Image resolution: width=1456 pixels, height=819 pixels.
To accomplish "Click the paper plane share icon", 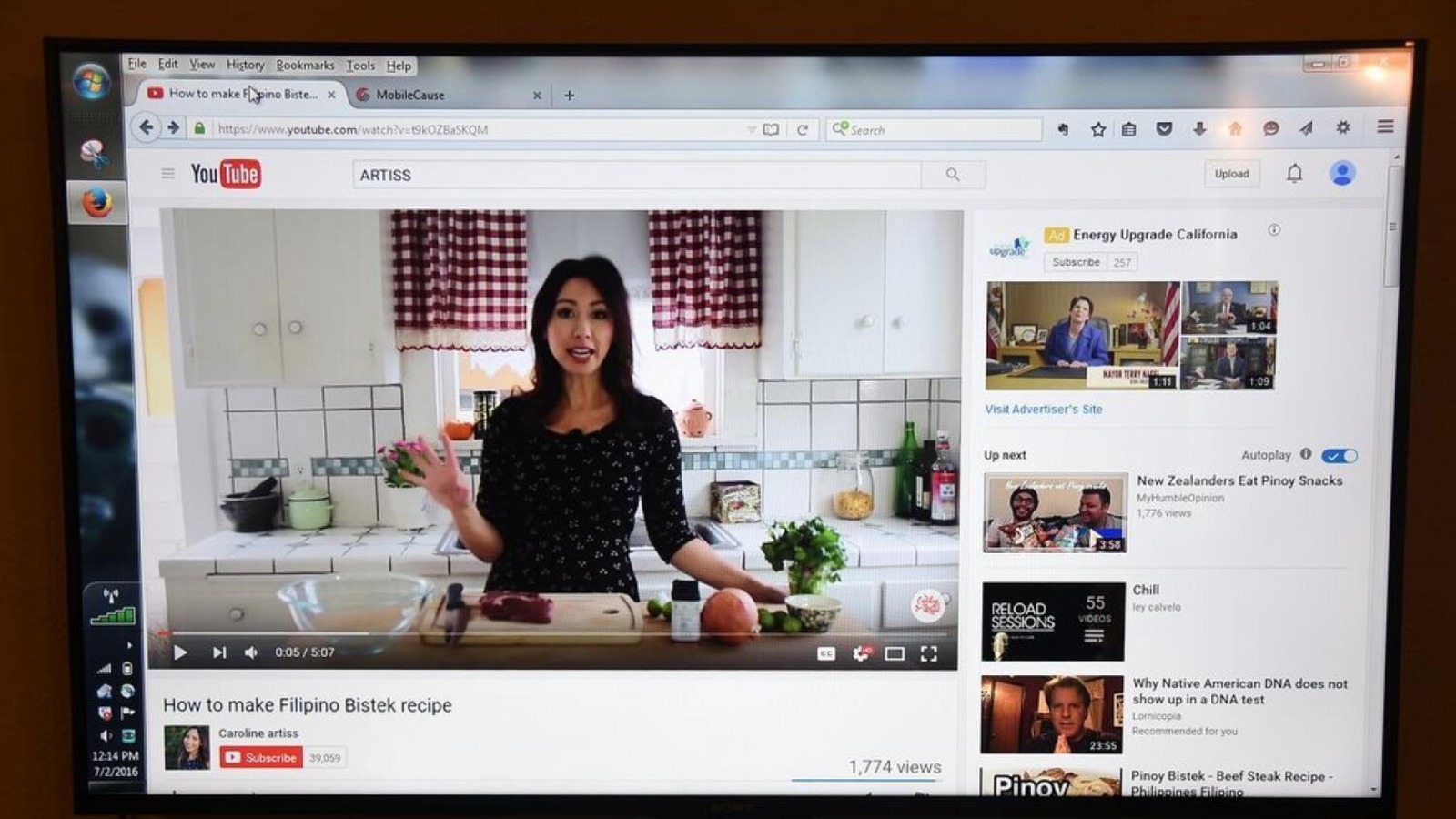I will point(1306,129).
